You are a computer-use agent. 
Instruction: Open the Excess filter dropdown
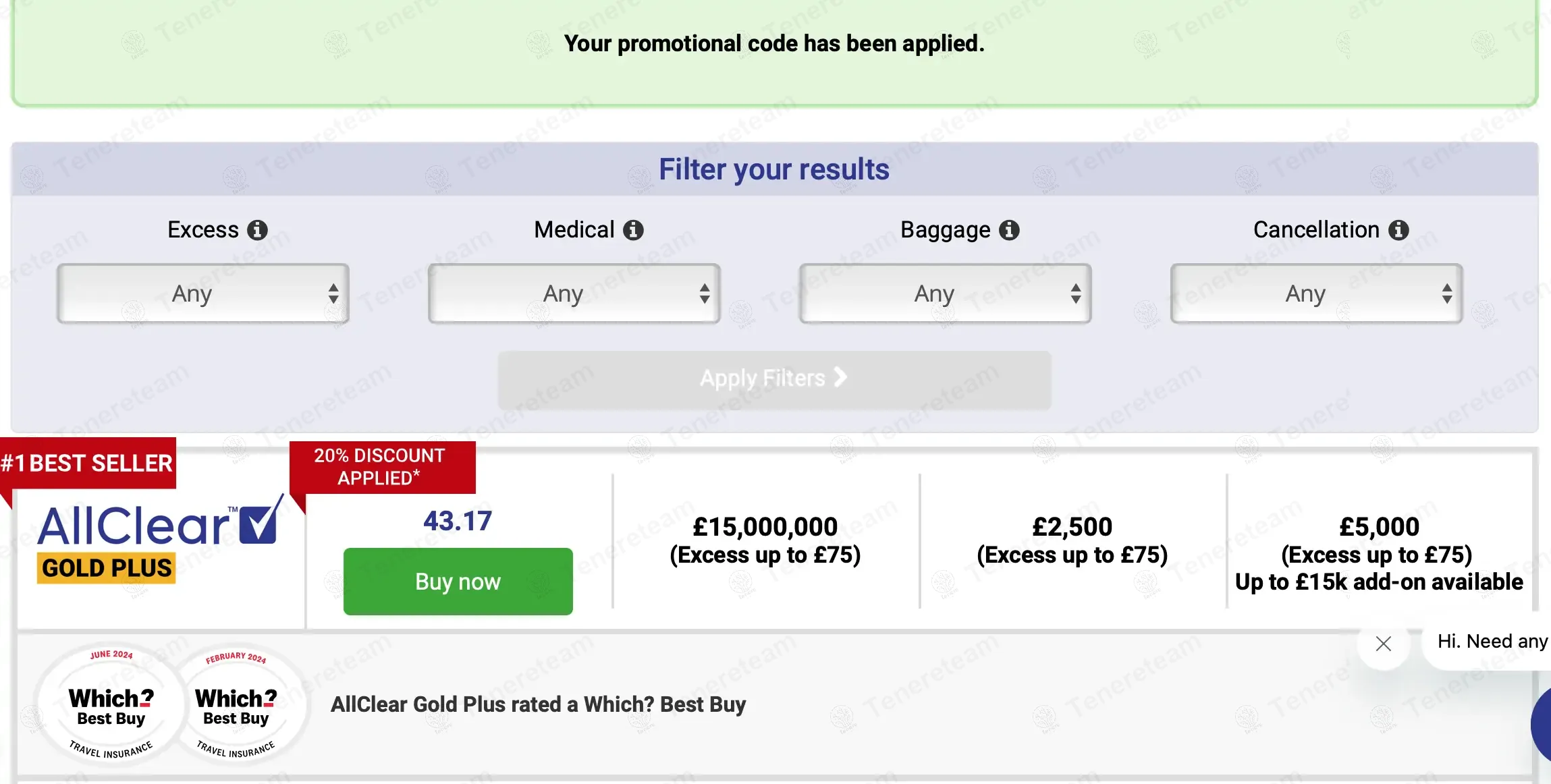(x=202, y=293)
